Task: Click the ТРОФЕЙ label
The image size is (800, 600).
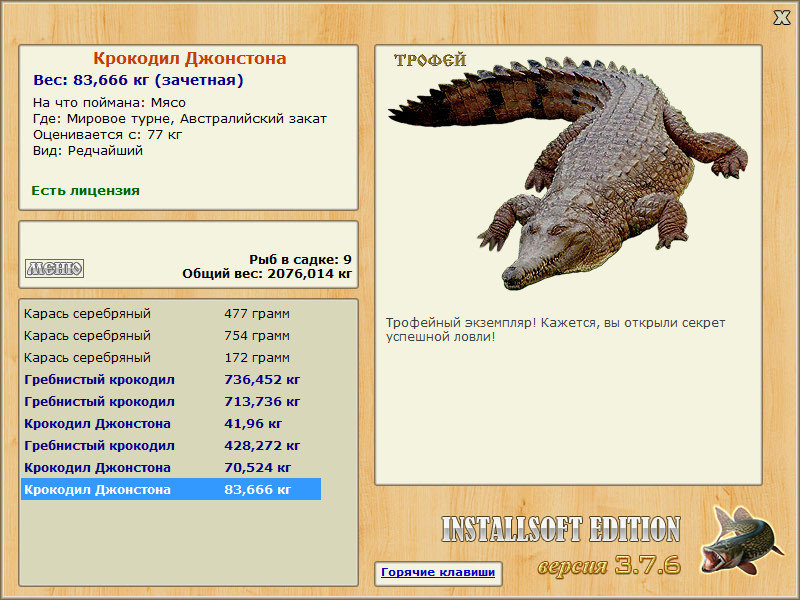Action: [x=430, y=60]
